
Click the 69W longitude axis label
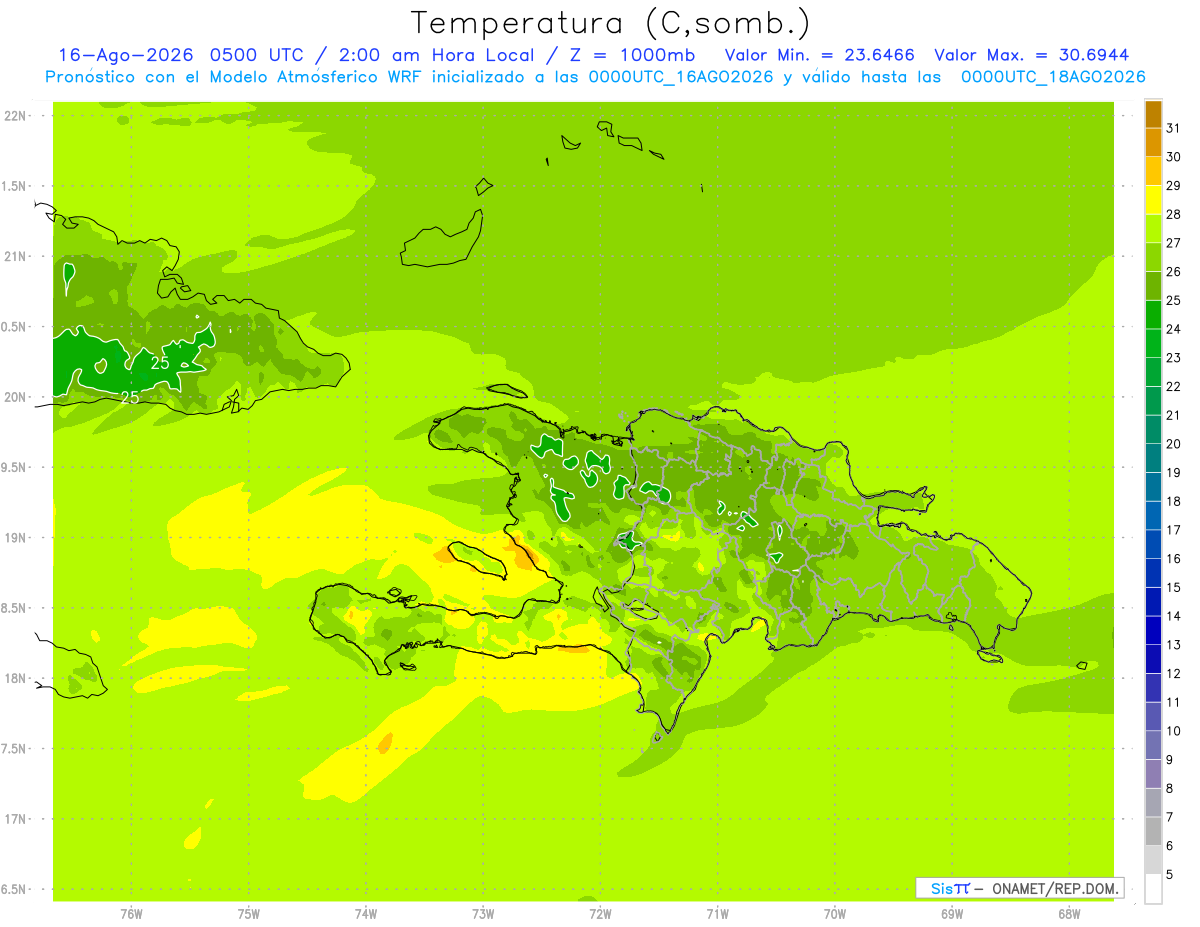click(x=951, y=913)
